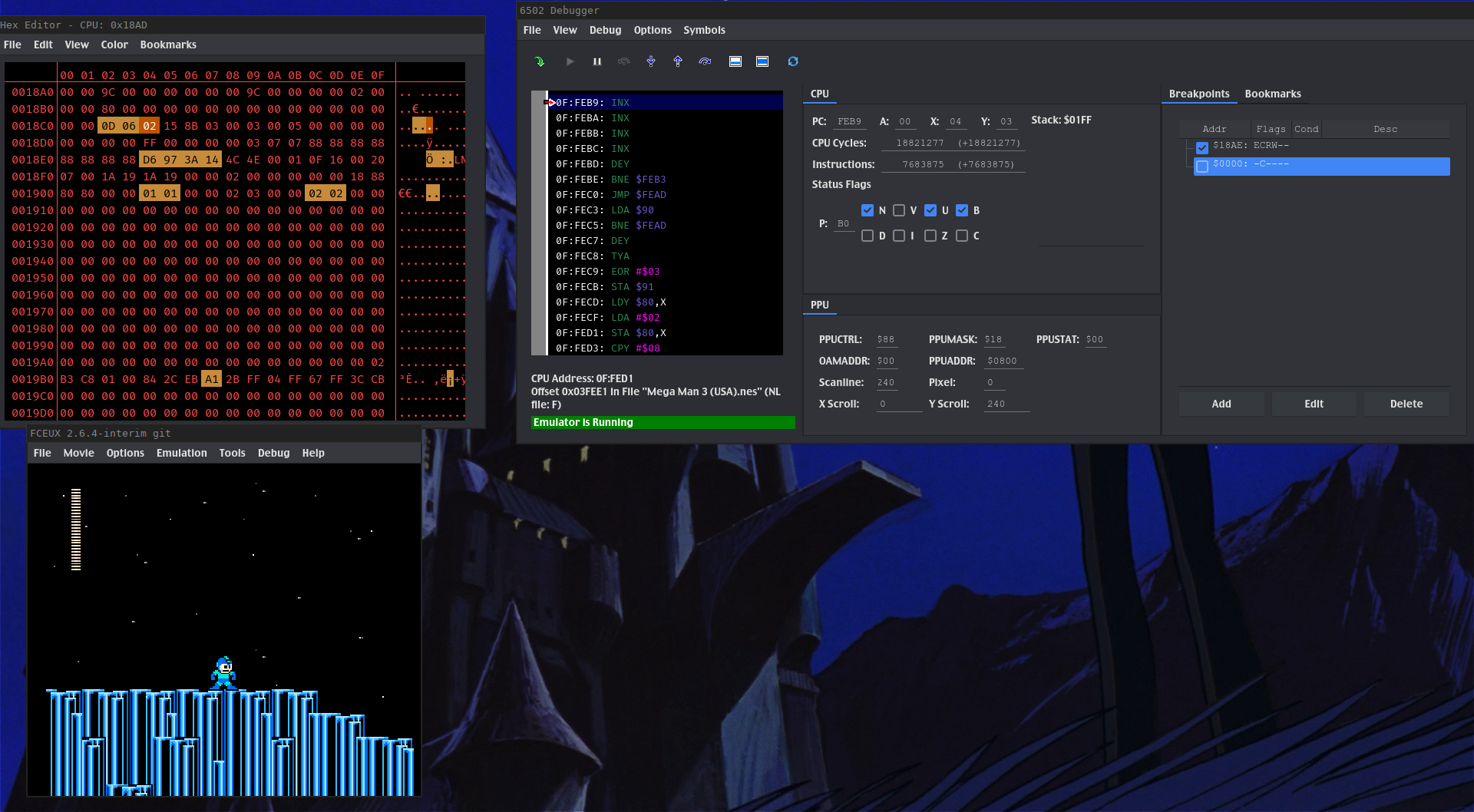
Task: Click the Step Out up-arrow icon
Action: pos(678,61)
